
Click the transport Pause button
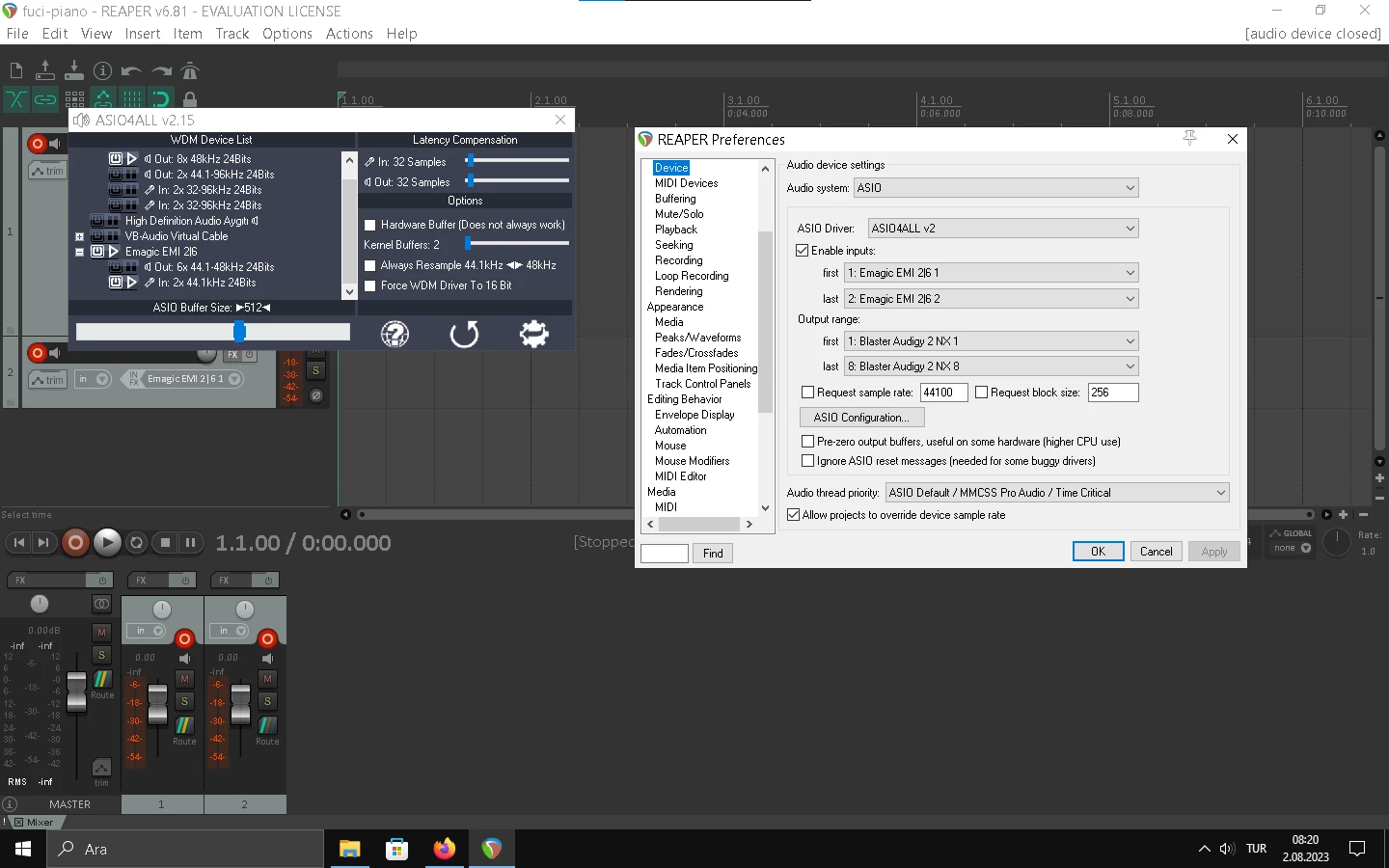(x=191, y=543)
